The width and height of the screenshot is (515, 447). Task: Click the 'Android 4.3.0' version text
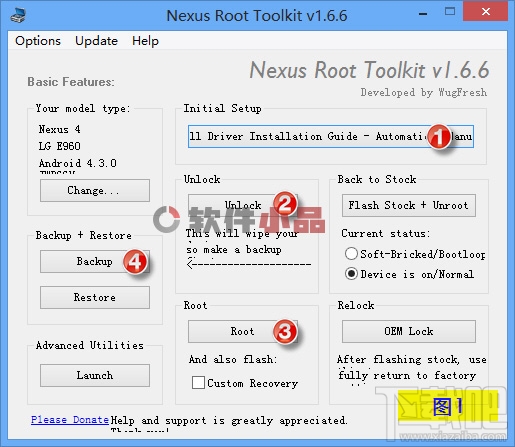78,163
